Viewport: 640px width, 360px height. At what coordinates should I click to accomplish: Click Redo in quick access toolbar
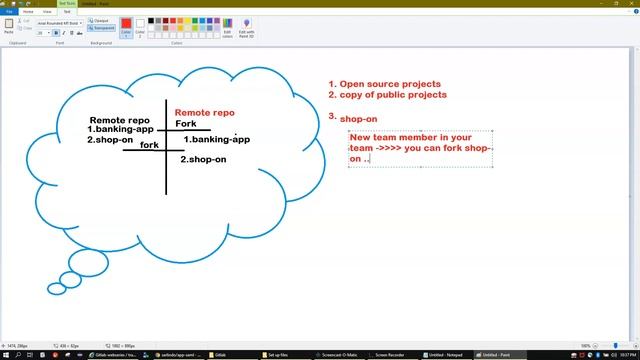click(x=28, y=3)
